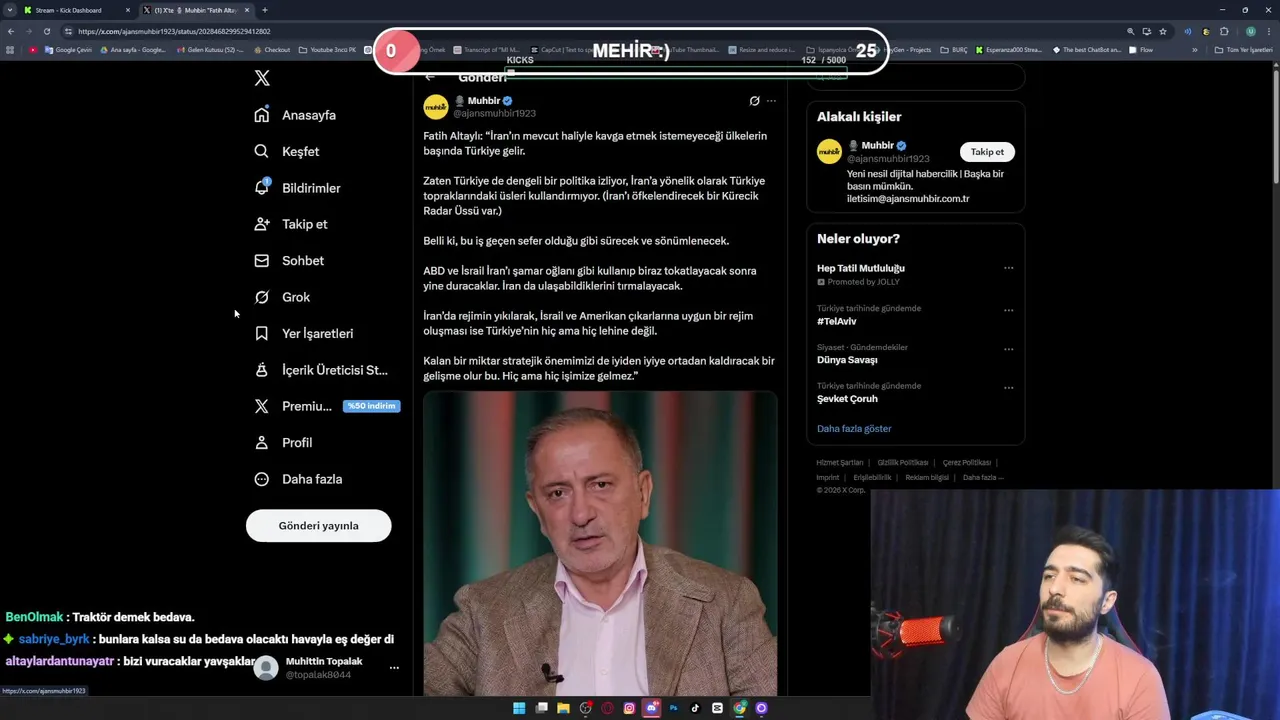Image resolution: width=1280 pixels, height=720 pixels.
Task: Open Hizmet Şartları footer link
Action: (x=839, y=463)
